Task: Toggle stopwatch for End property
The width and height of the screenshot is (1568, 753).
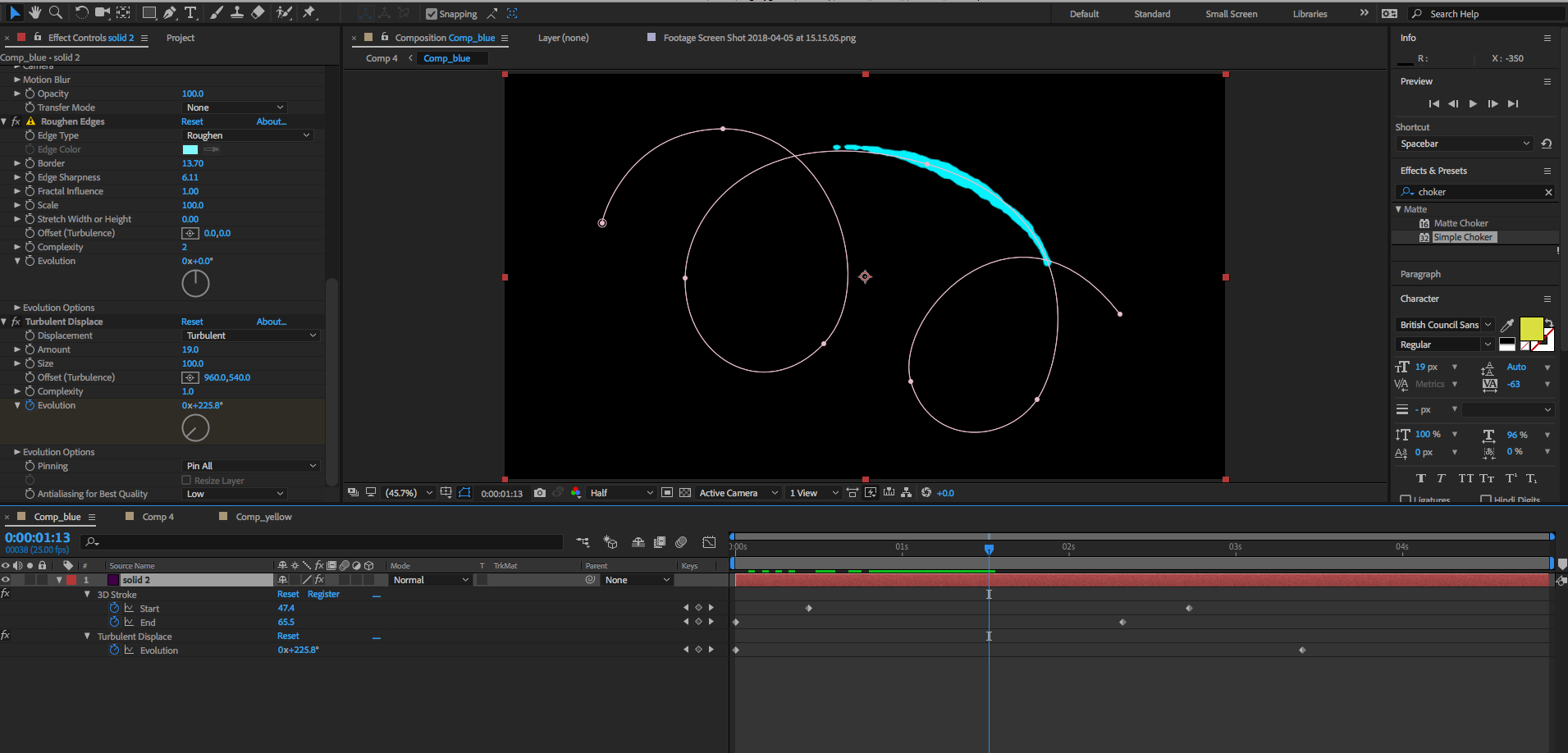Action: tap(114, 622)
